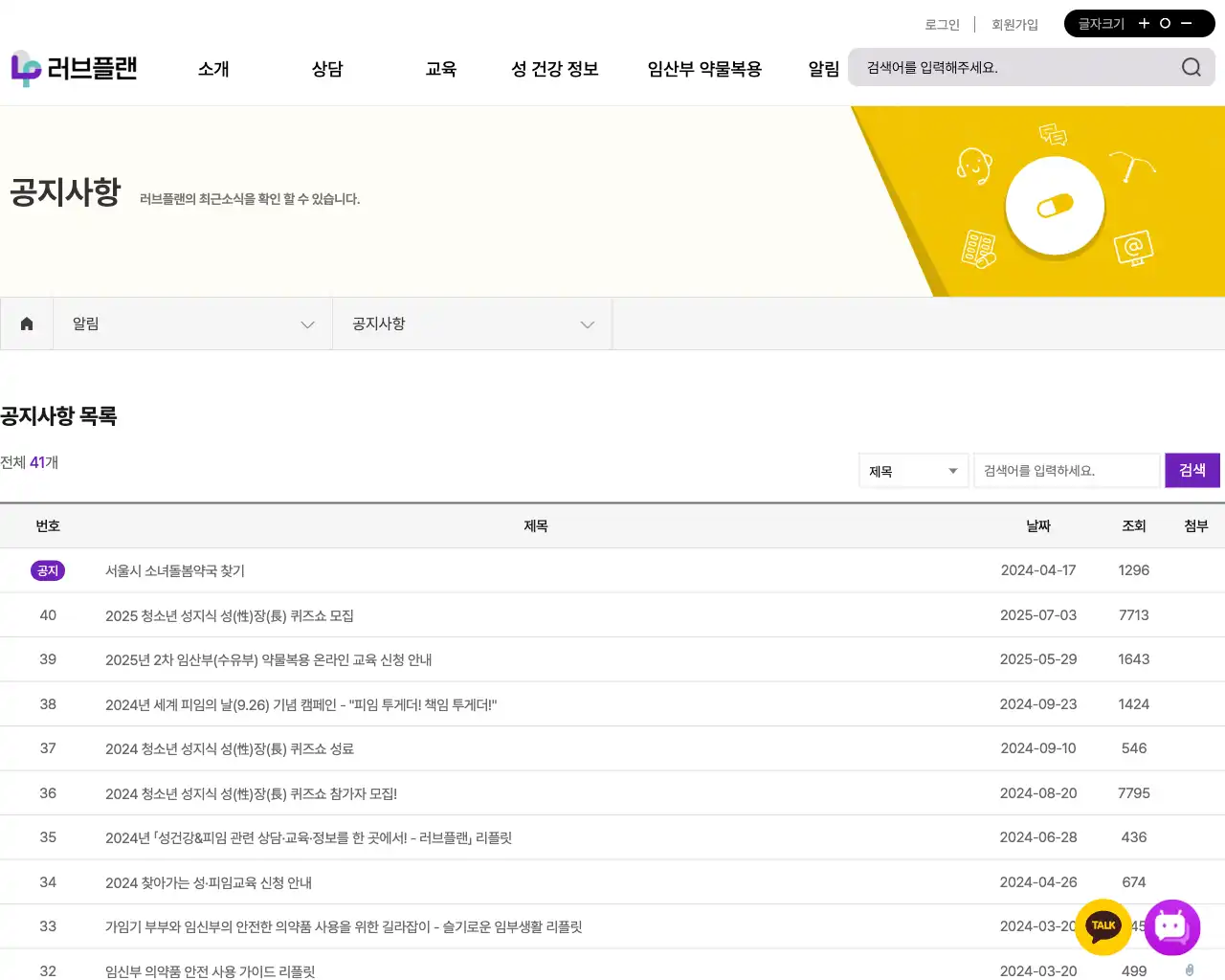
Task: Open the 임산부 약물복용 menu
Action: tap(704, 69)
